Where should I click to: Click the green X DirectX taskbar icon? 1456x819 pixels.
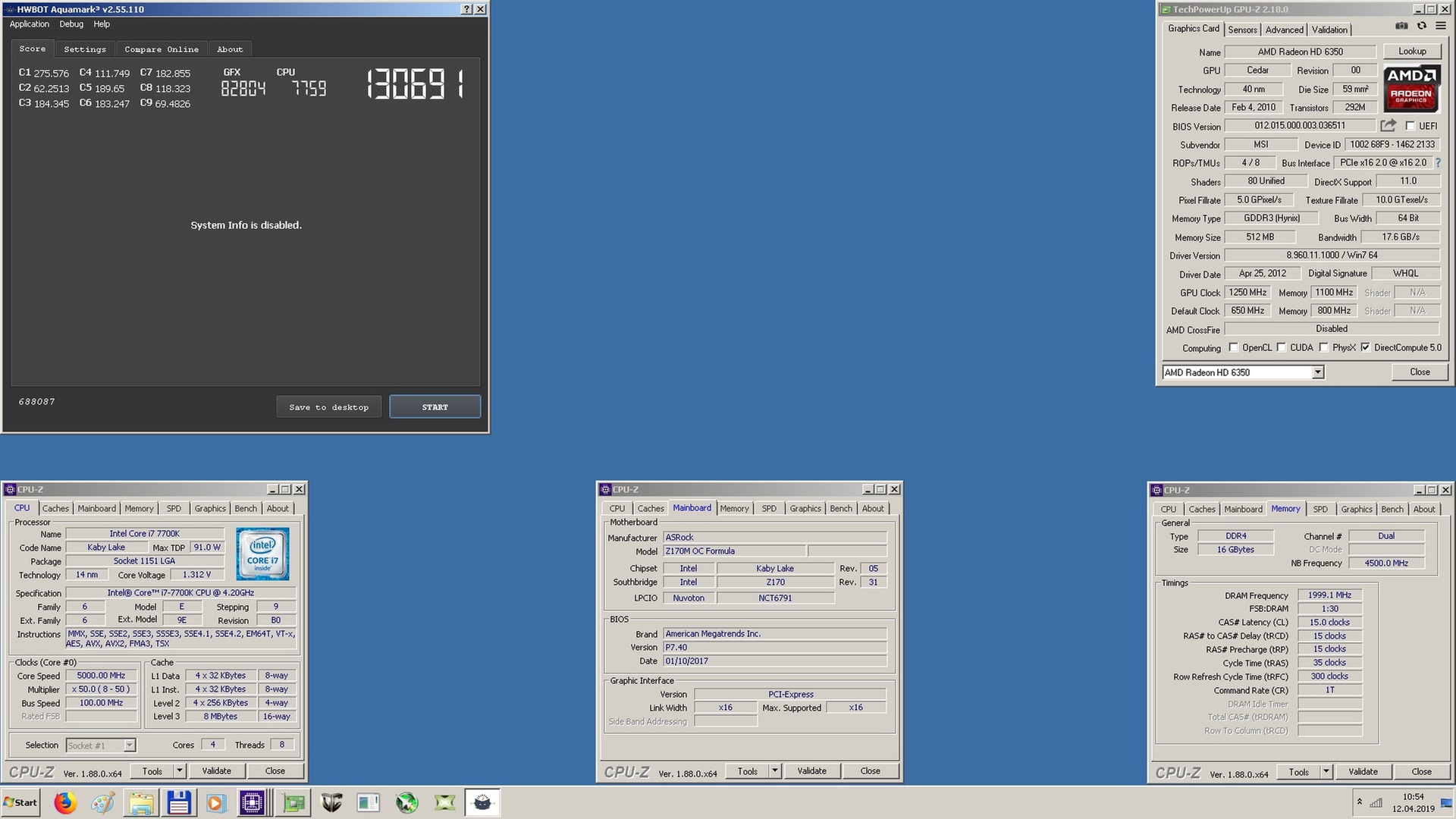coord(445,802)
